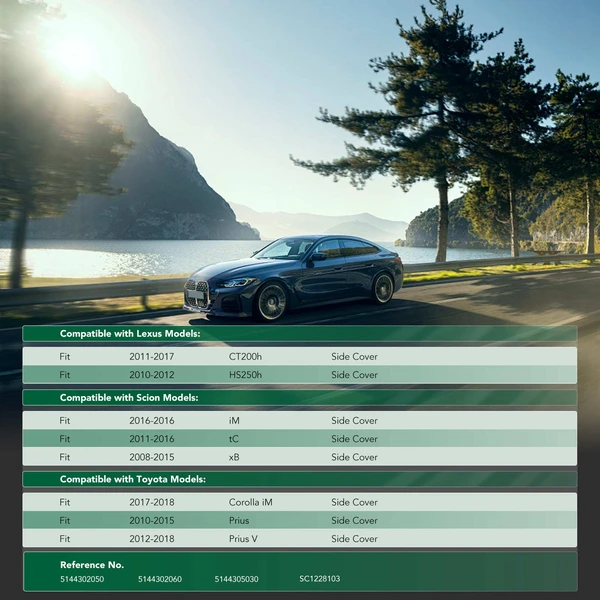Viewport: 600px width, 600px height.
Task: Click the bright sun in the sky
Action: pyautogui.click(x=76, y=55)
